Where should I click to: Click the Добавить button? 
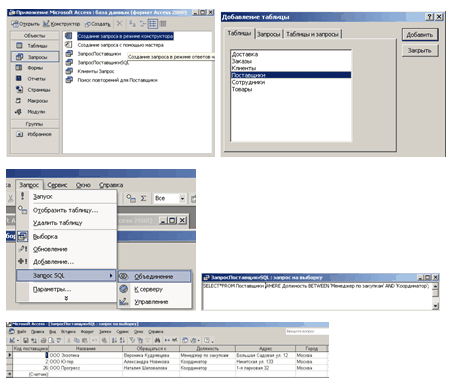pos(420,35)
